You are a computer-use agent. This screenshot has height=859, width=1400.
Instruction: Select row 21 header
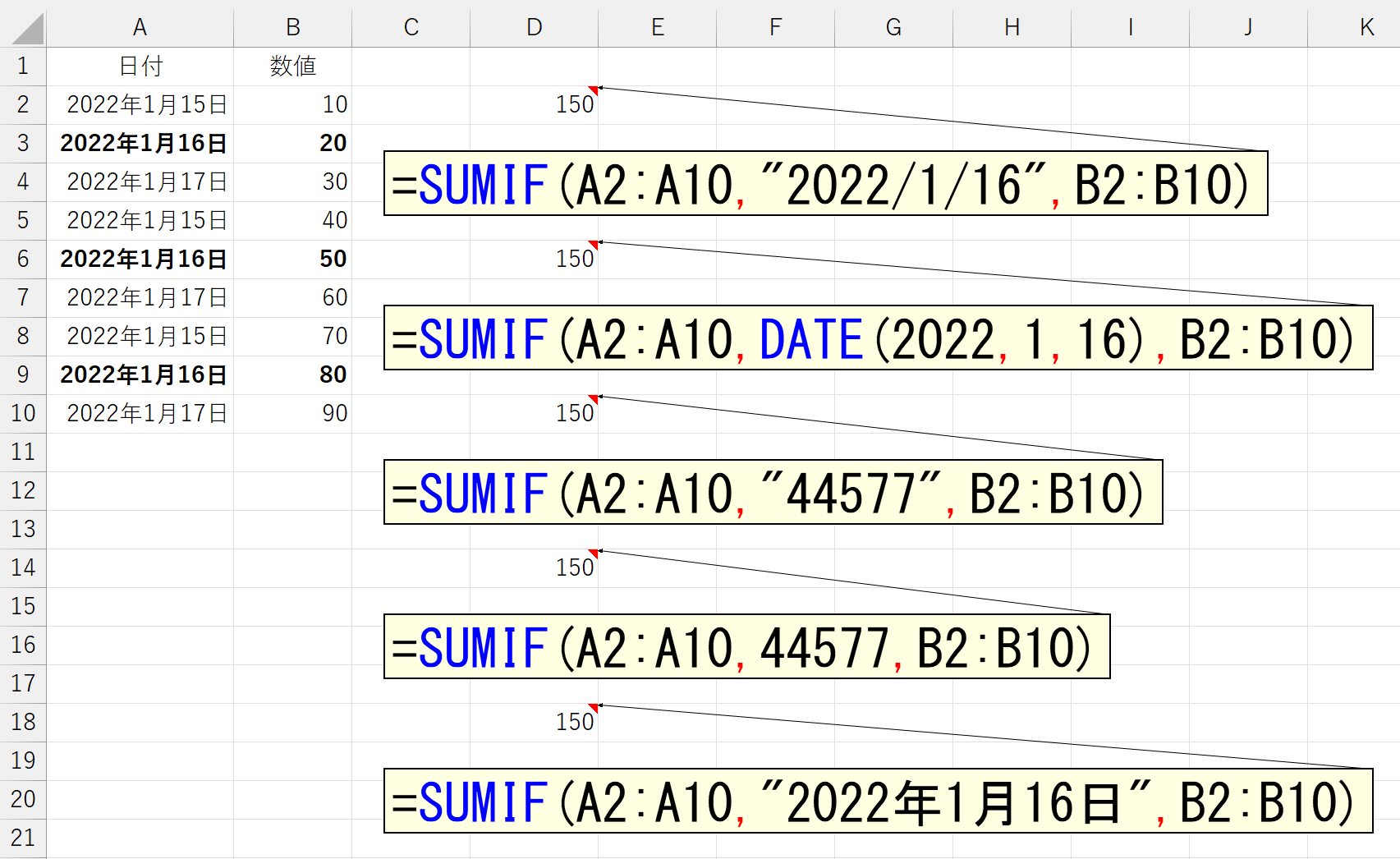coord(23,838)
